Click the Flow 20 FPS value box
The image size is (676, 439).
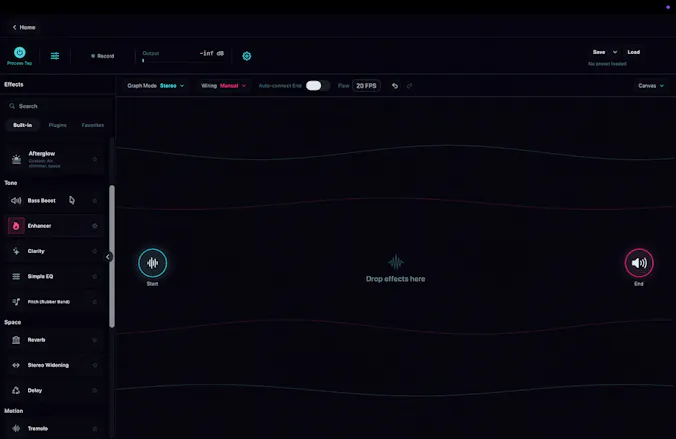(x=366, y=86)
